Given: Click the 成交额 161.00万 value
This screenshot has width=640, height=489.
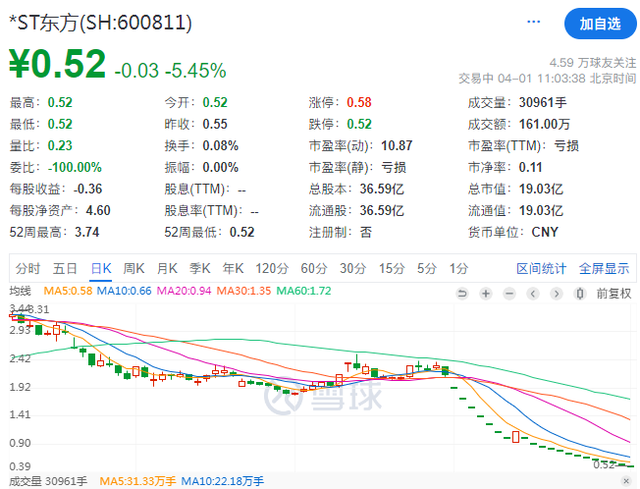Looking at the screenshot, I should click(x=544, y=124).
